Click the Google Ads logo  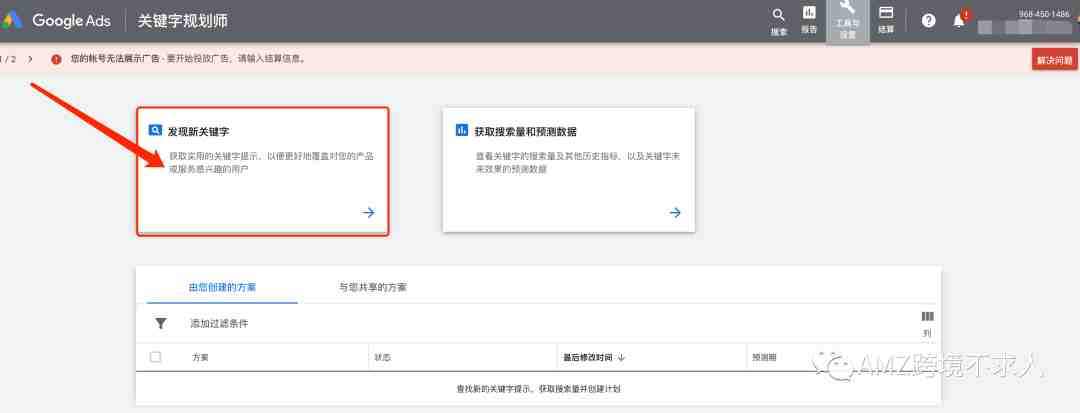[56, 21]
